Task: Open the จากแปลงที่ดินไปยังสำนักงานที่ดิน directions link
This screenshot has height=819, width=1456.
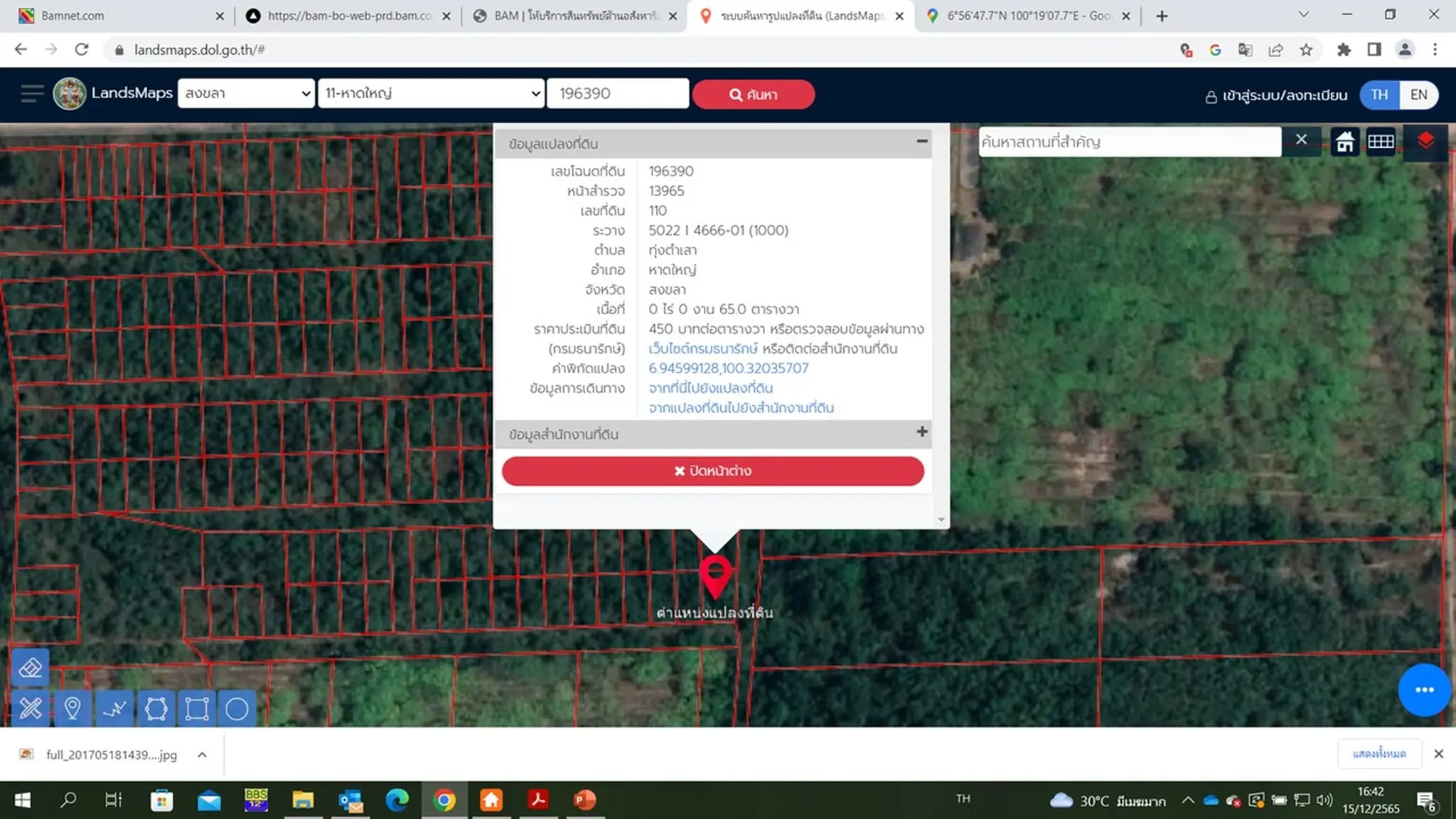Action: pos(741,408)
